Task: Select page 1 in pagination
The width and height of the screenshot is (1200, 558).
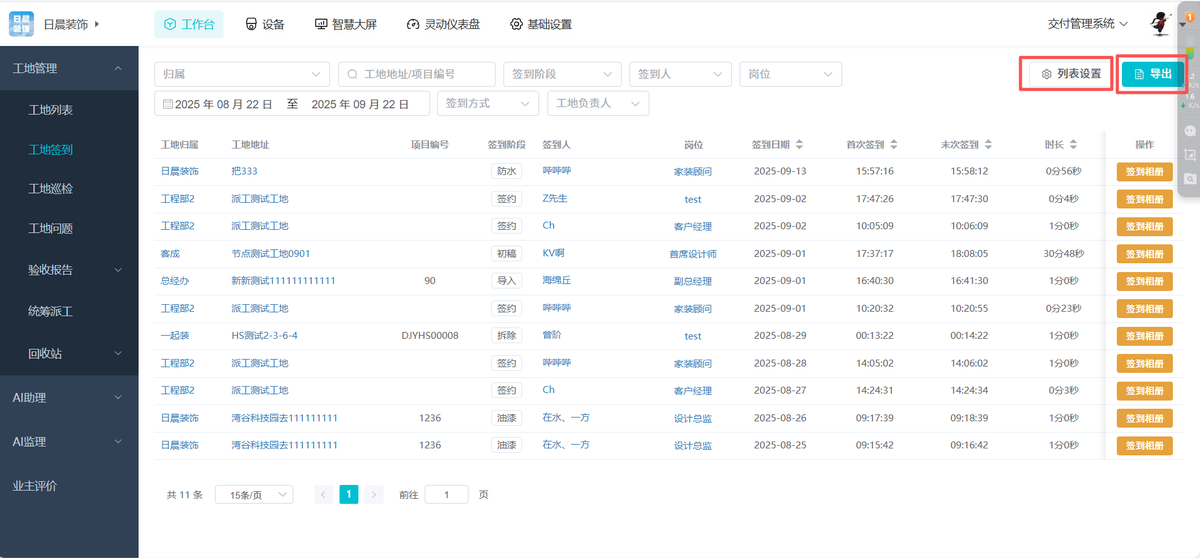Action: [x=349, y=494]
